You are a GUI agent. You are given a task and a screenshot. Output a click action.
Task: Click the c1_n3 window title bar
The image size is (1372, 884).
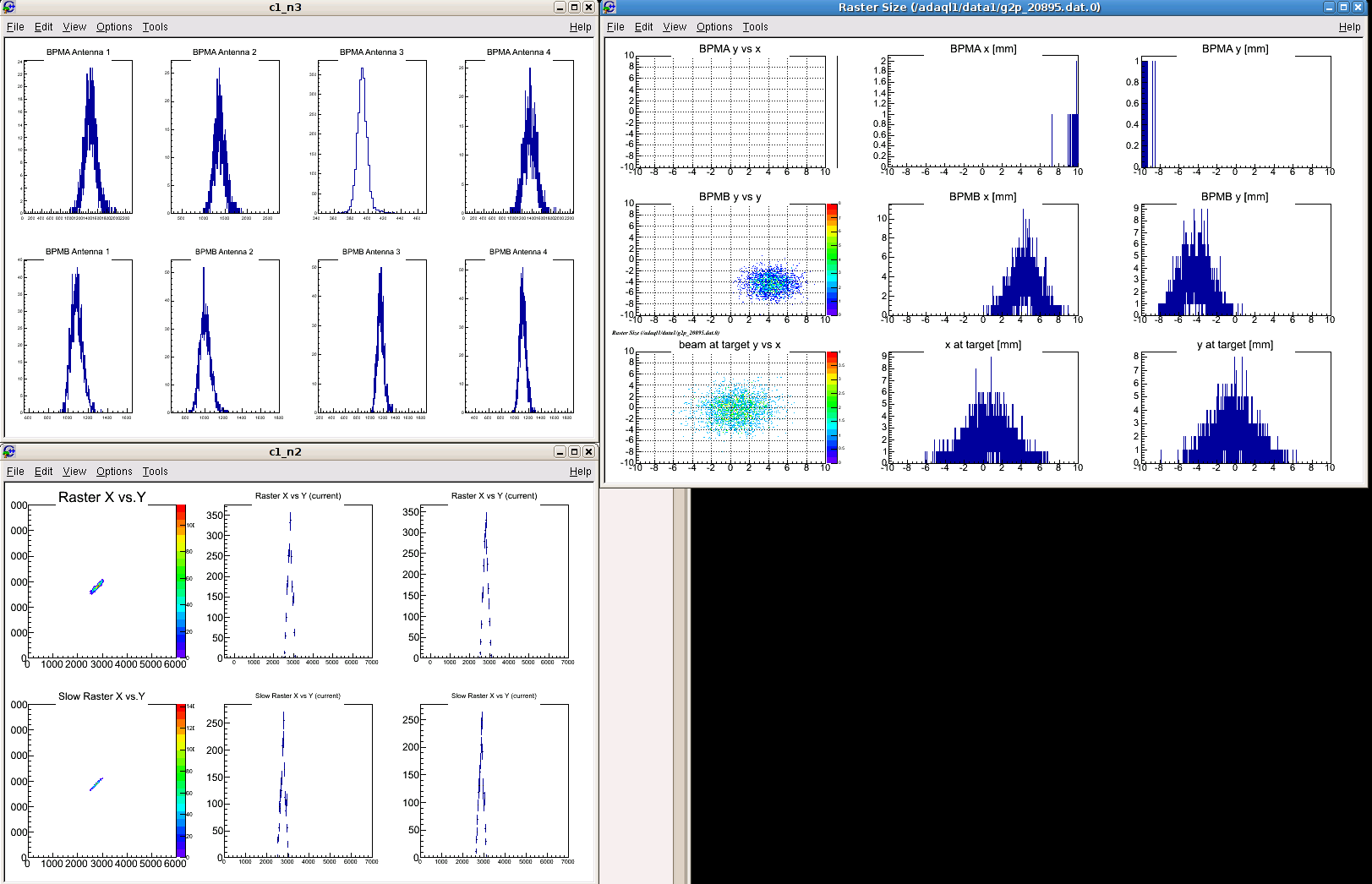pyautogui.click(x=285, y=7)
